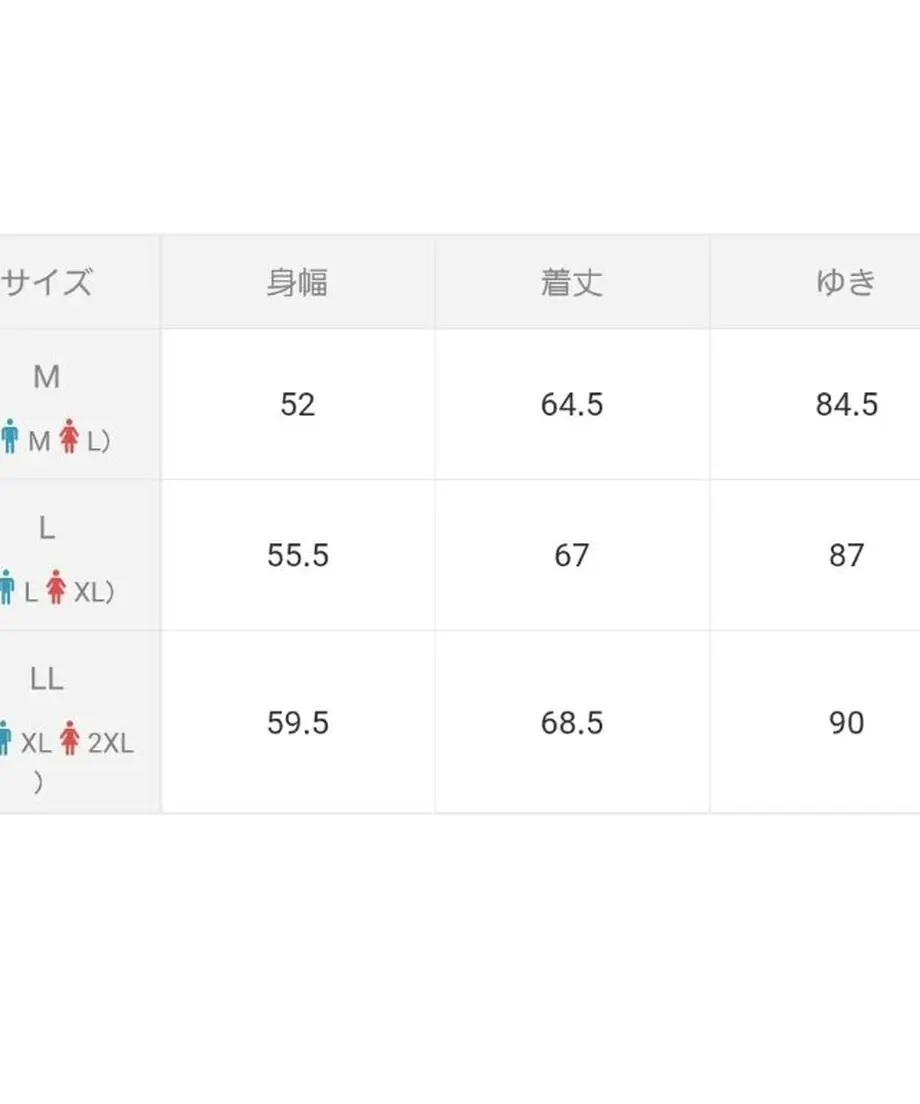Select the サイズ column header
This screenshot has width=920, height=1104.
[46, 282]
